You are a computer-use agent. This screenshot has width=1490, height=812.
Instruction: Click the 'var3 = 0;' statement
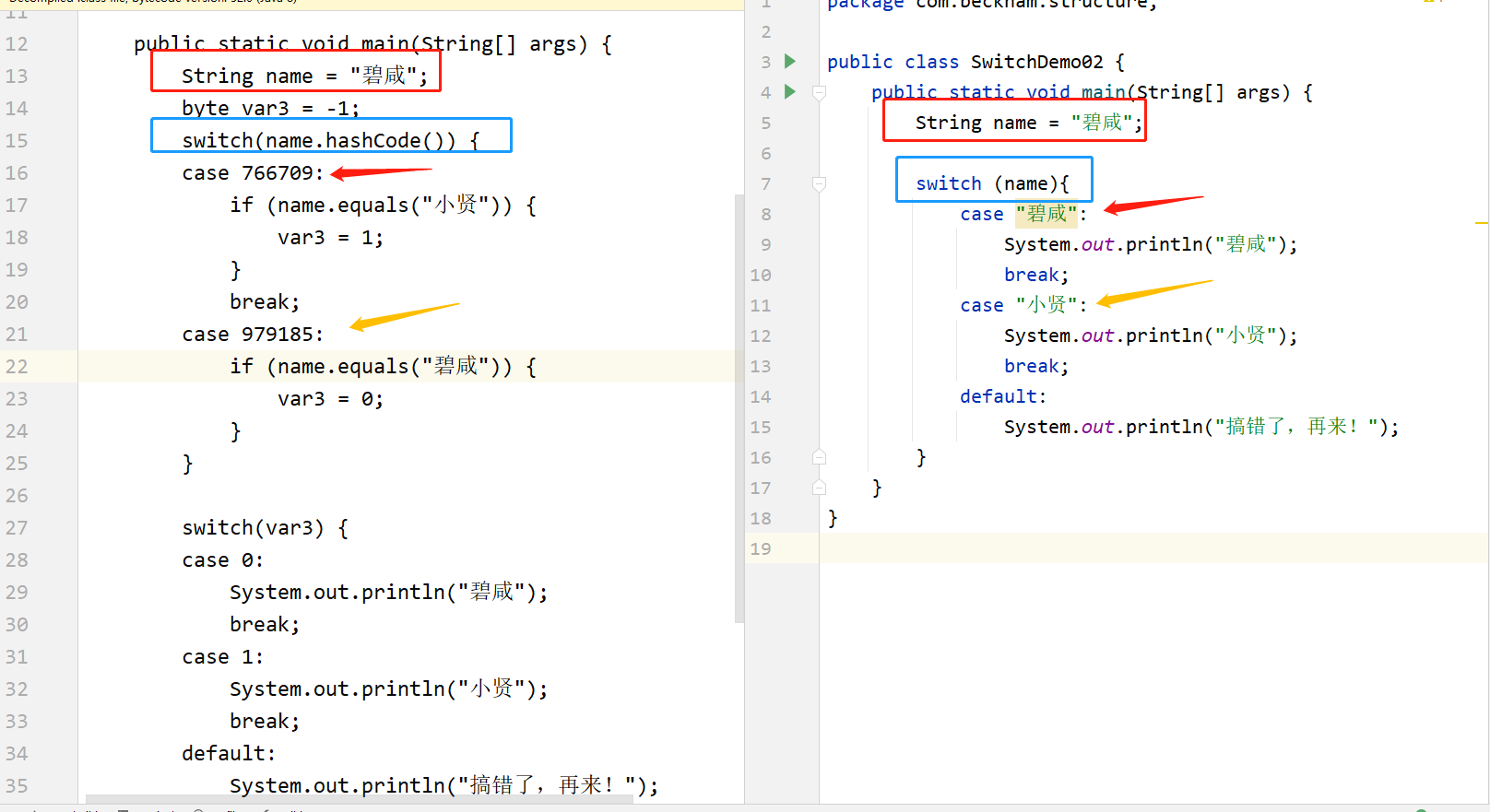(330, 399)
